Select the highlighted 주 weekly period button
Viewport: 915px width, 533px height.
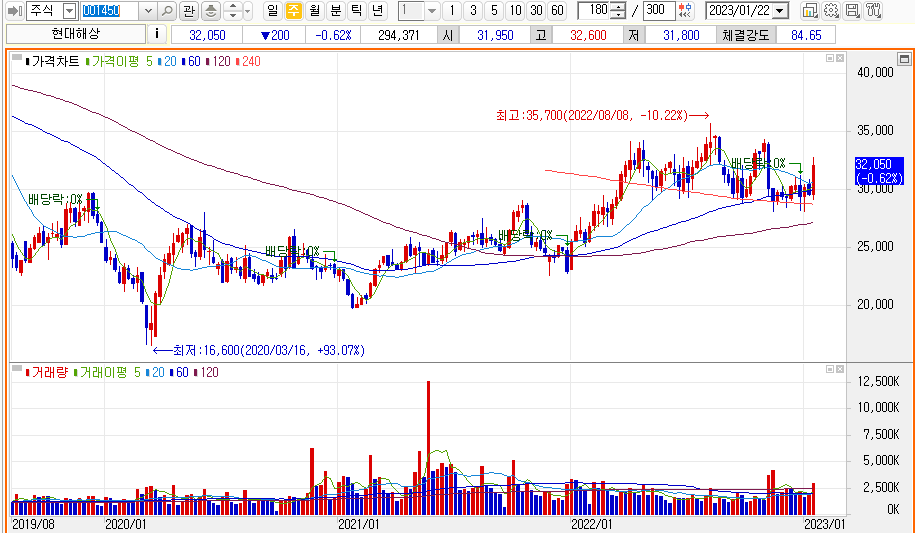(x=294, y=11)
